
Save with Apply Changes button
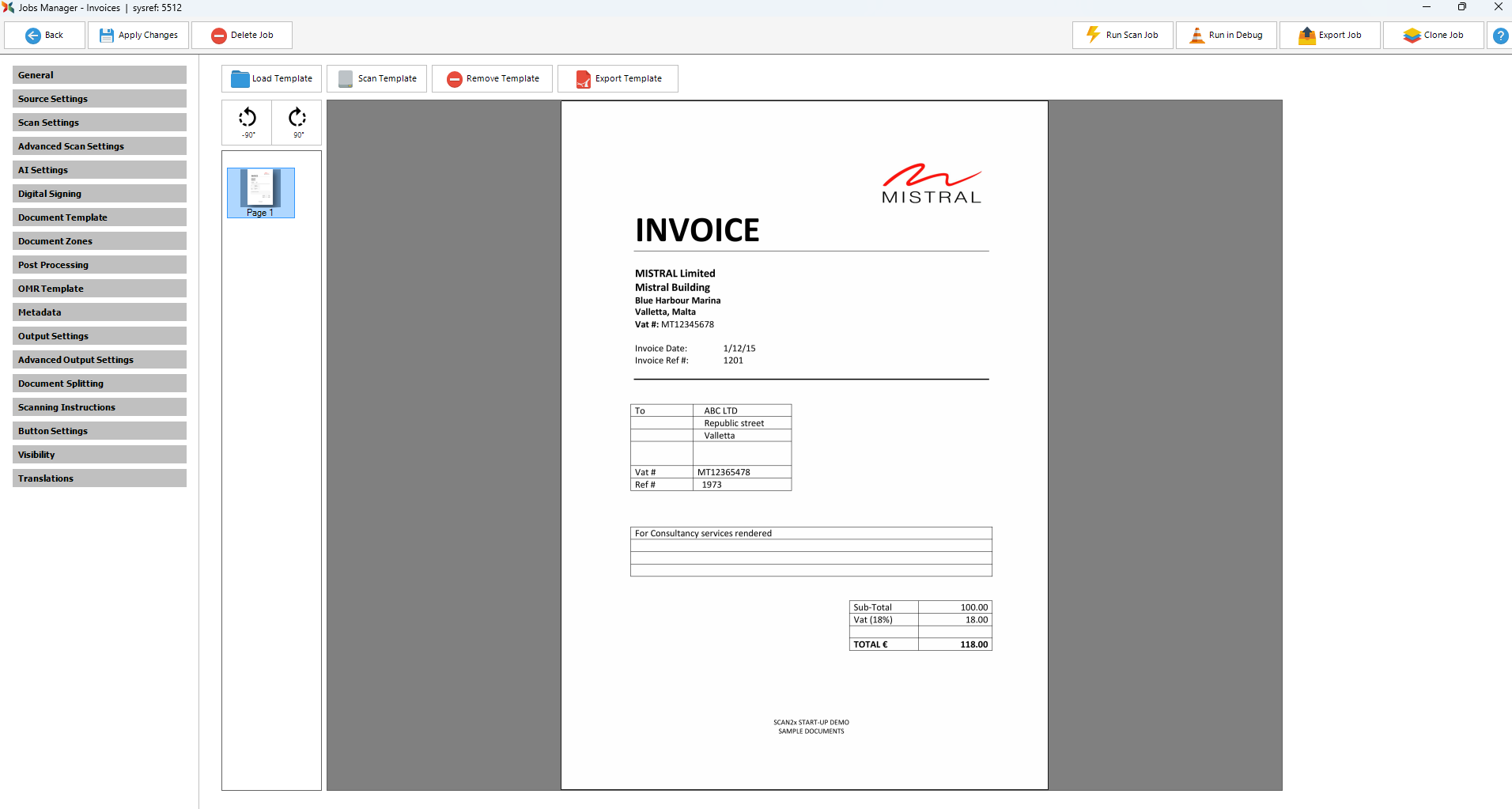click(138, 36)
